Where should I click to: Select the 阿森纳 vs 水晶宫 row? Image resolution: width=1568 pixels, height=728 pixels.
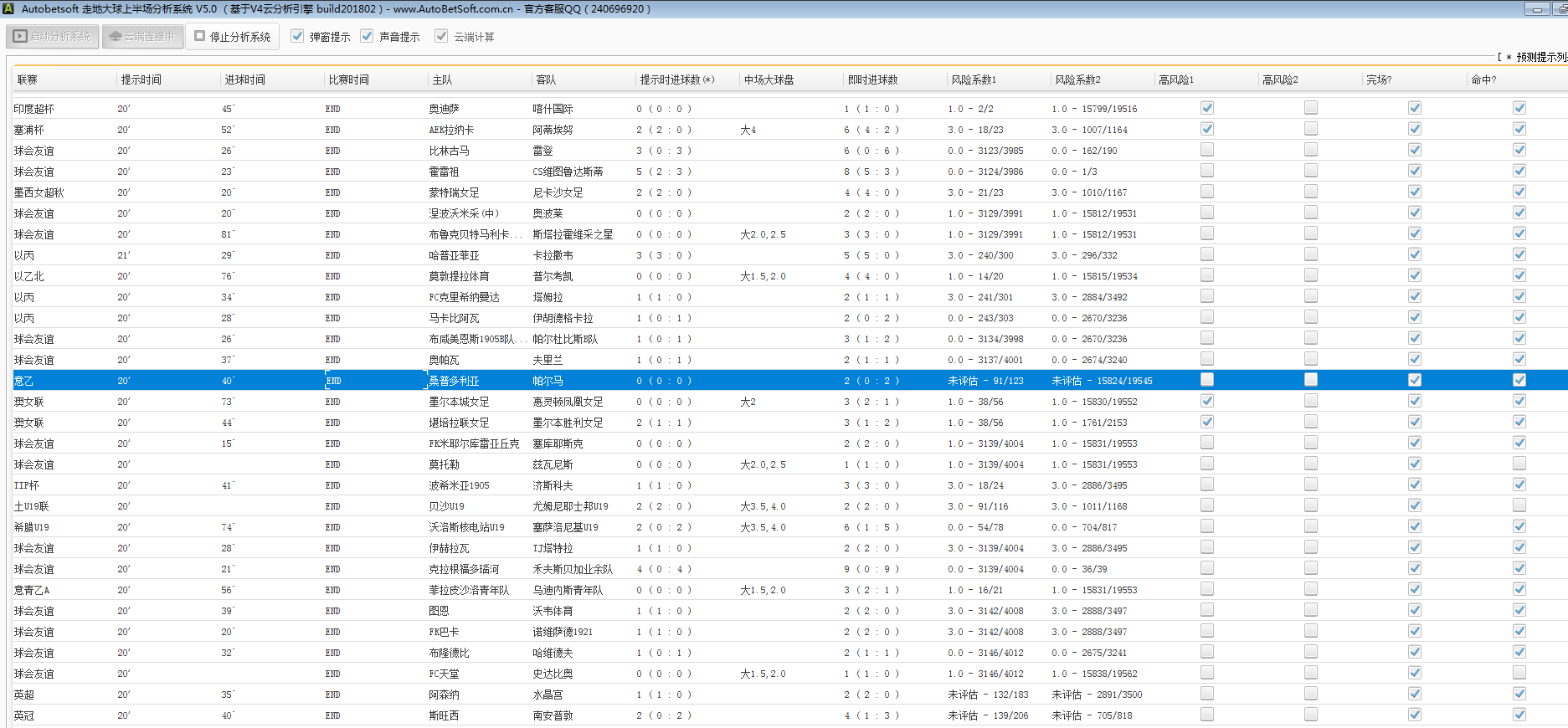[x=444, y=695]
